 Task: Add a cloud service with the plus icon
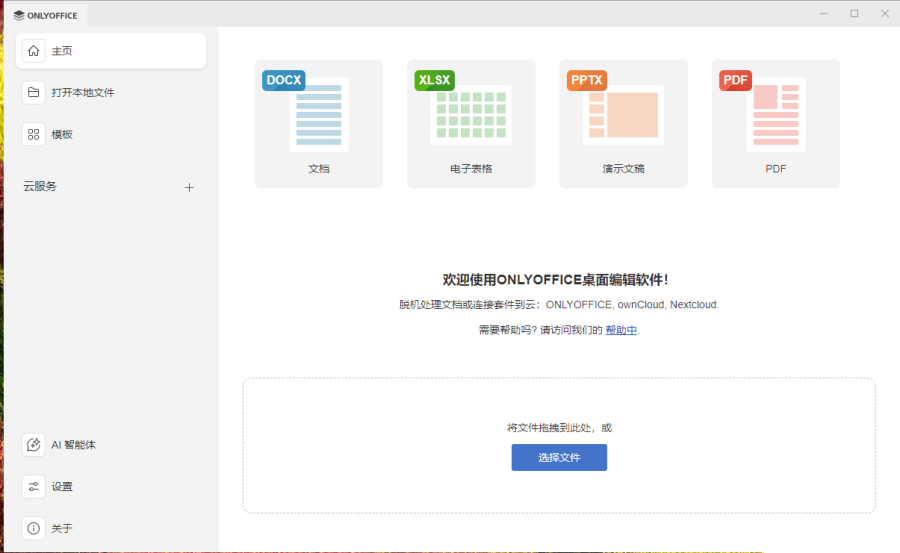tap(189, 187)
